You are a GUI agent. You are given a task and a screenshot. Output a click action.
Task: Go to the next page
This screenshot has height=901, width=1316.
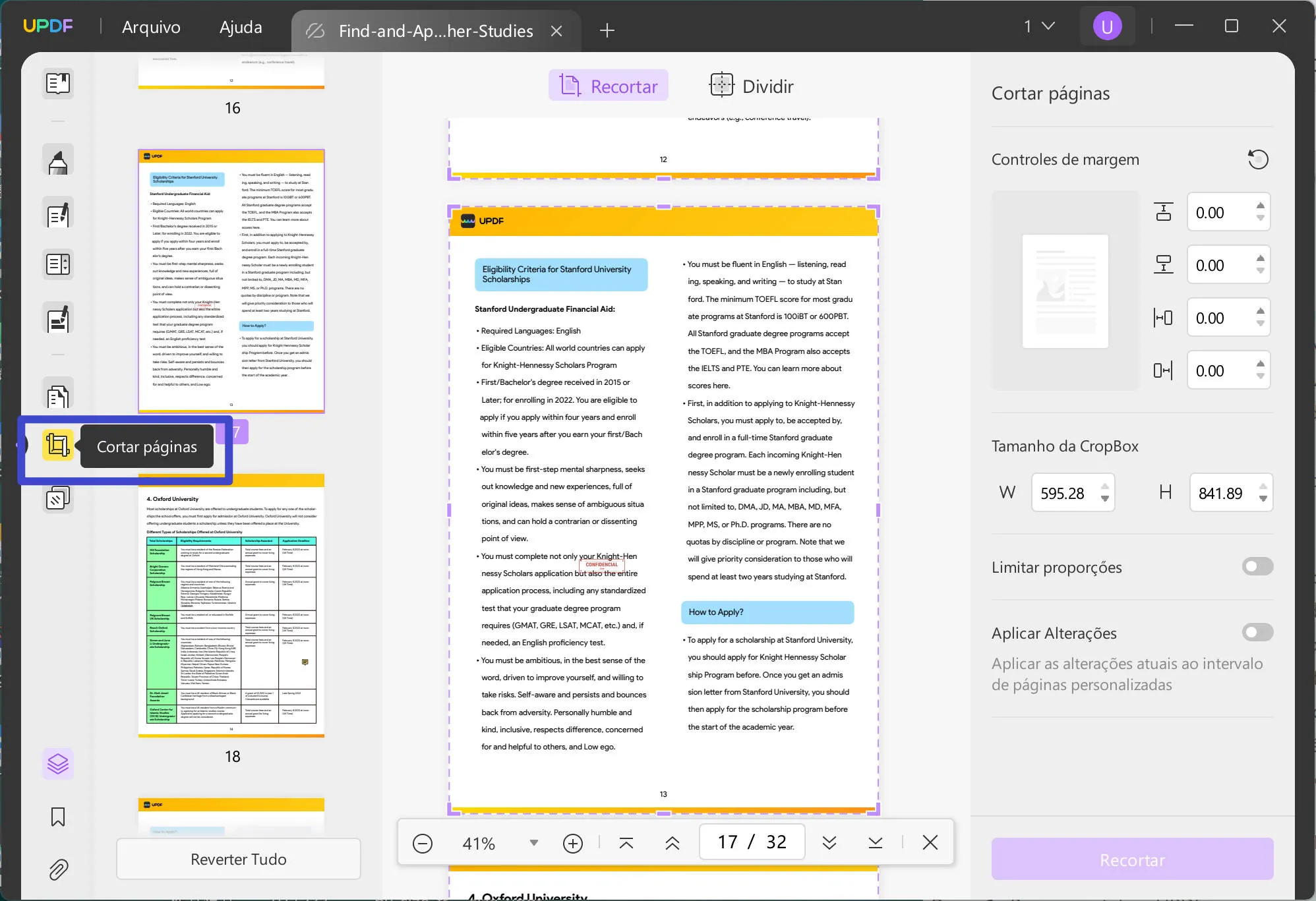(x=829, y=843)
